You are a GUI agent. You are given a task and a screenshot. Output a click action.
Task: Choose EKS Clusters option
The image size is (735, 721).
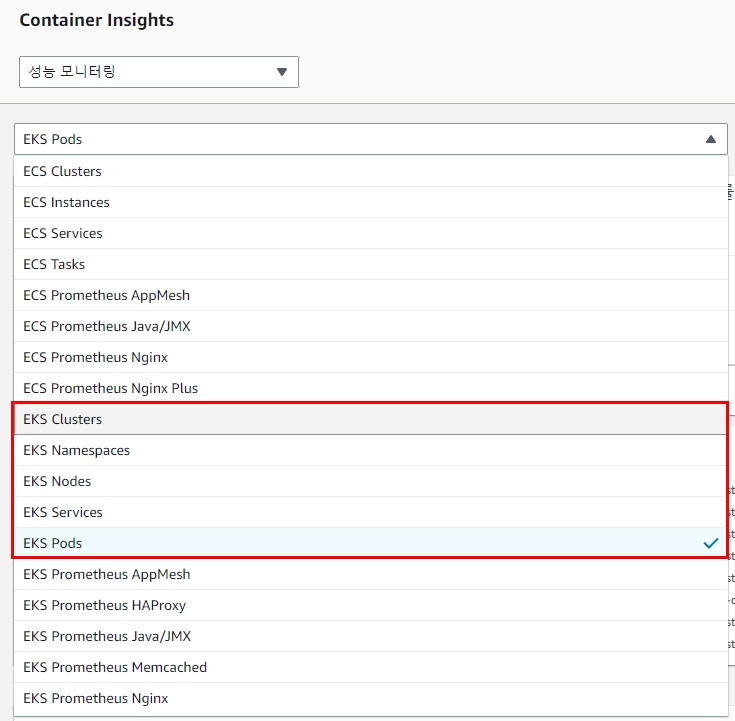coord(371,419)
